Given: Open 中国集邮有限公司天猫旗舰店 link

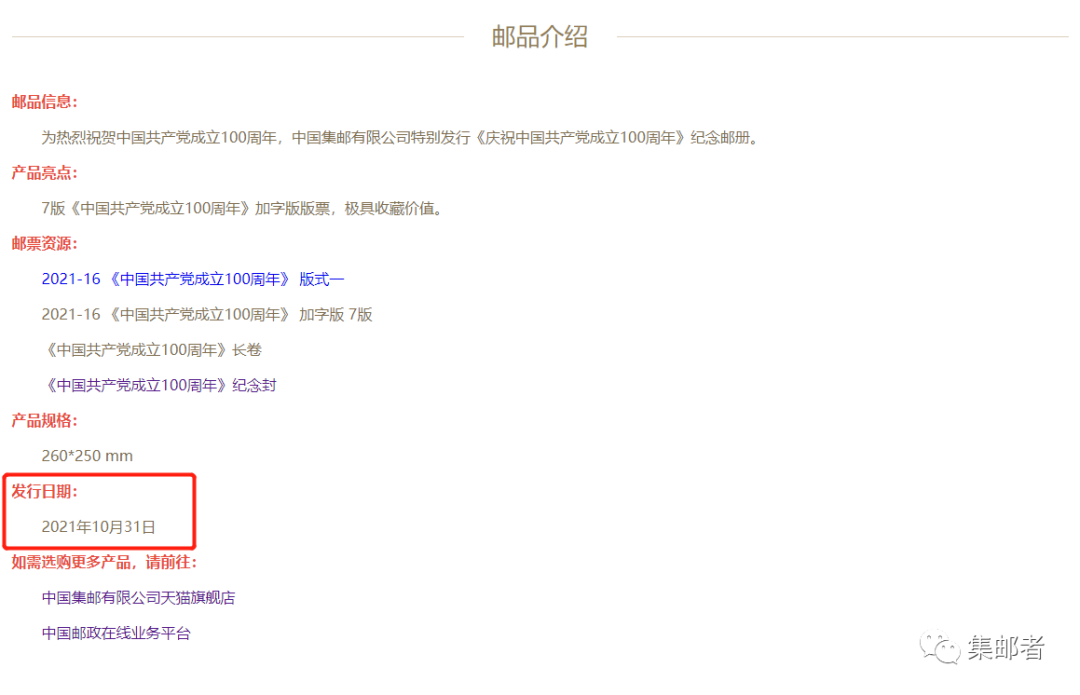Looking at the screenshot, I should pos(138,598).
